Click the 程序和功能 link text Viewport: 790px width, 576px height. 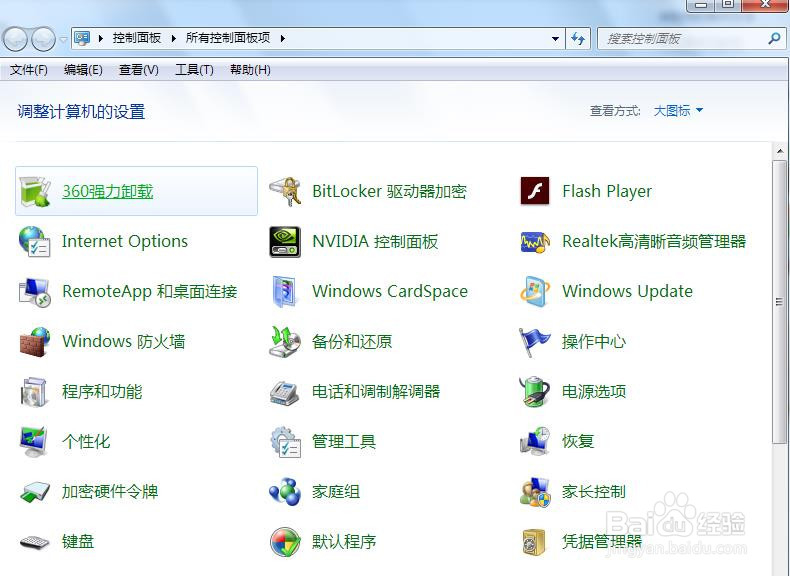point(102,392)
